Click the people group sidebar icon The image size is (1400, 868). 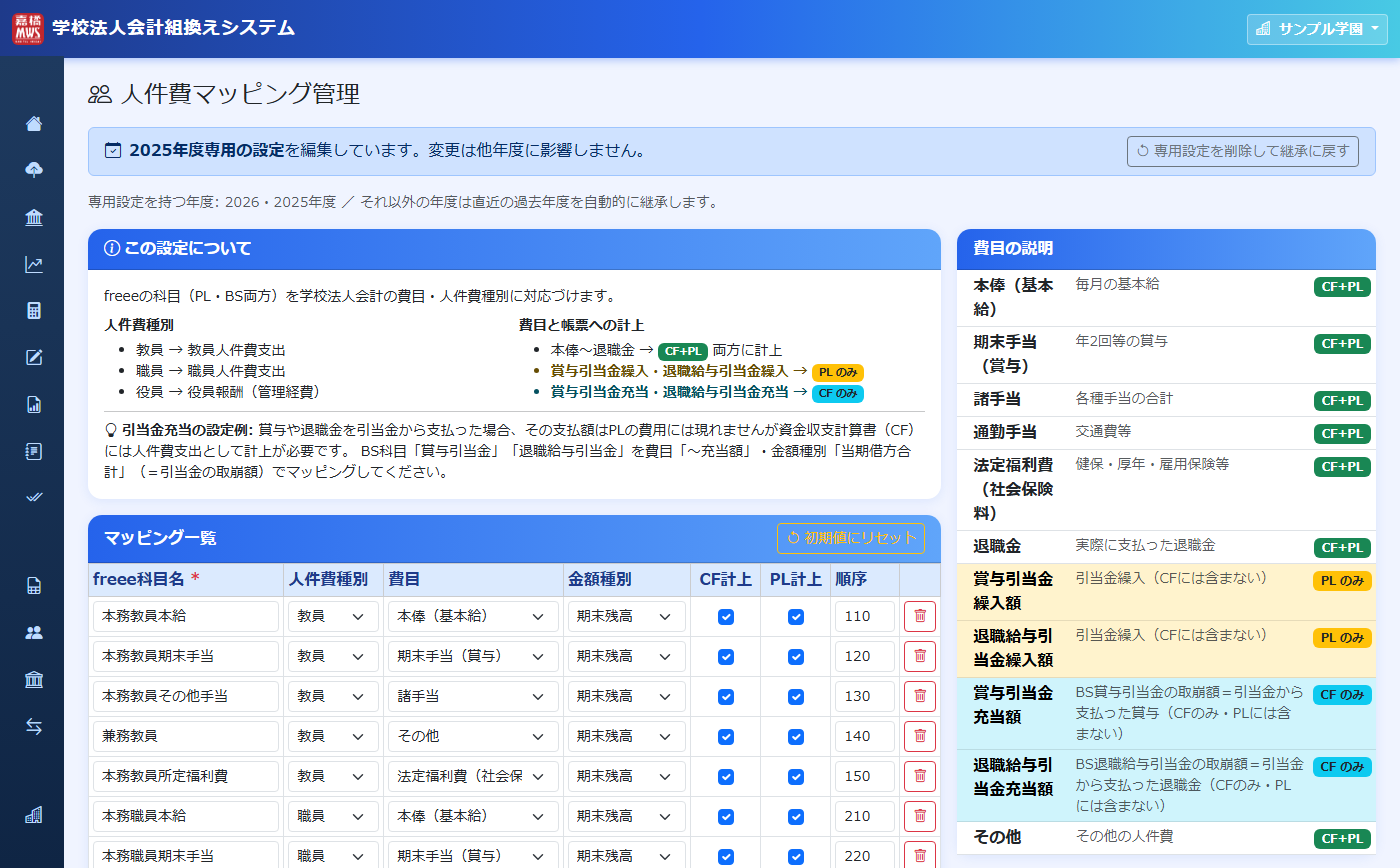34,633
